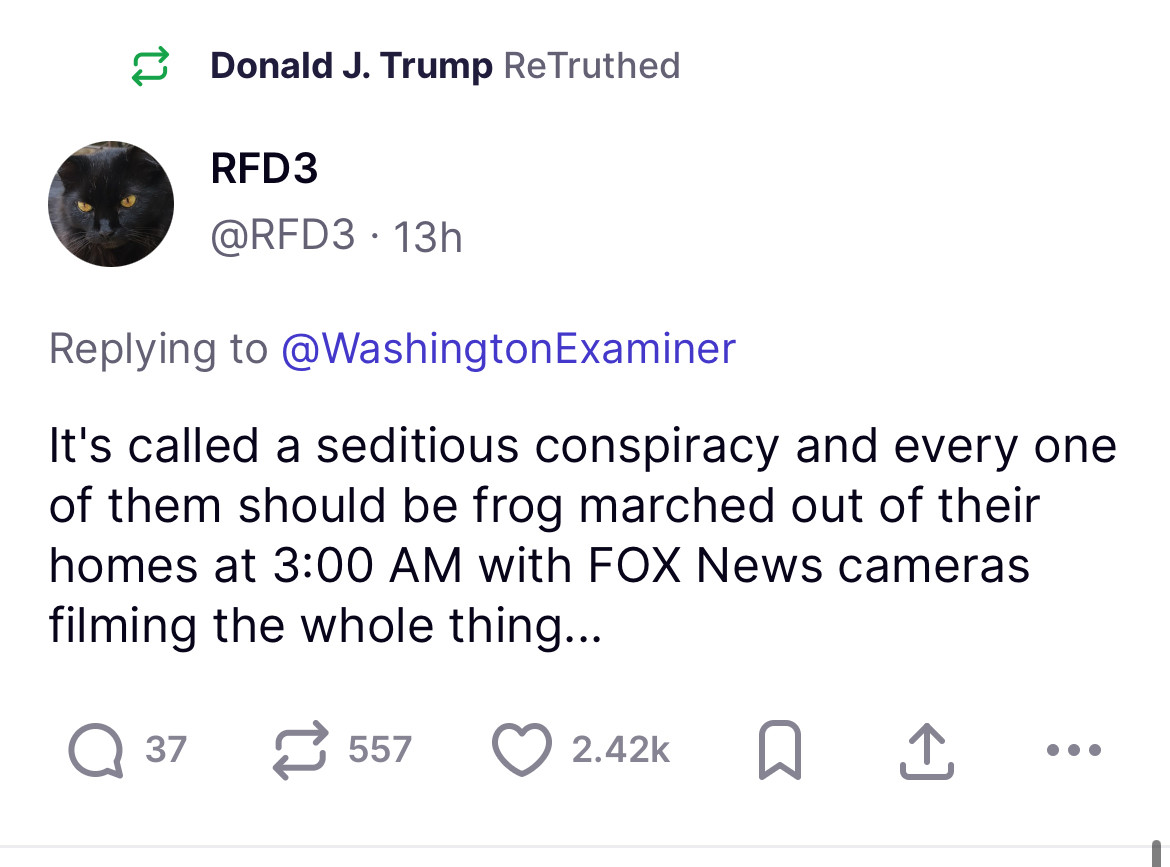Open the black cat profile avatar

point(111,203)
